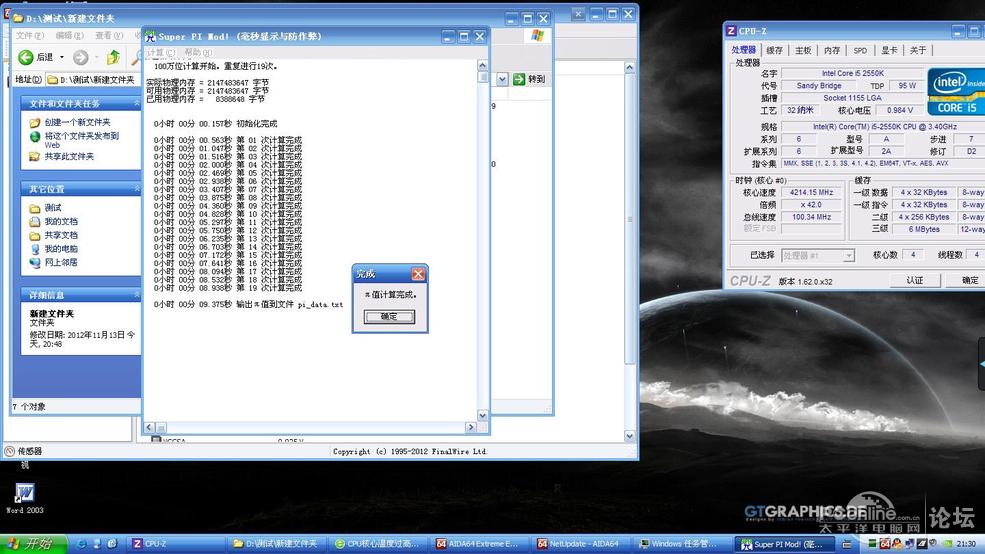Click the Windows 任务管理器 taskbar button
Image resolution: width=985 pixels, height=554 pixels.
tap(683, 544)
